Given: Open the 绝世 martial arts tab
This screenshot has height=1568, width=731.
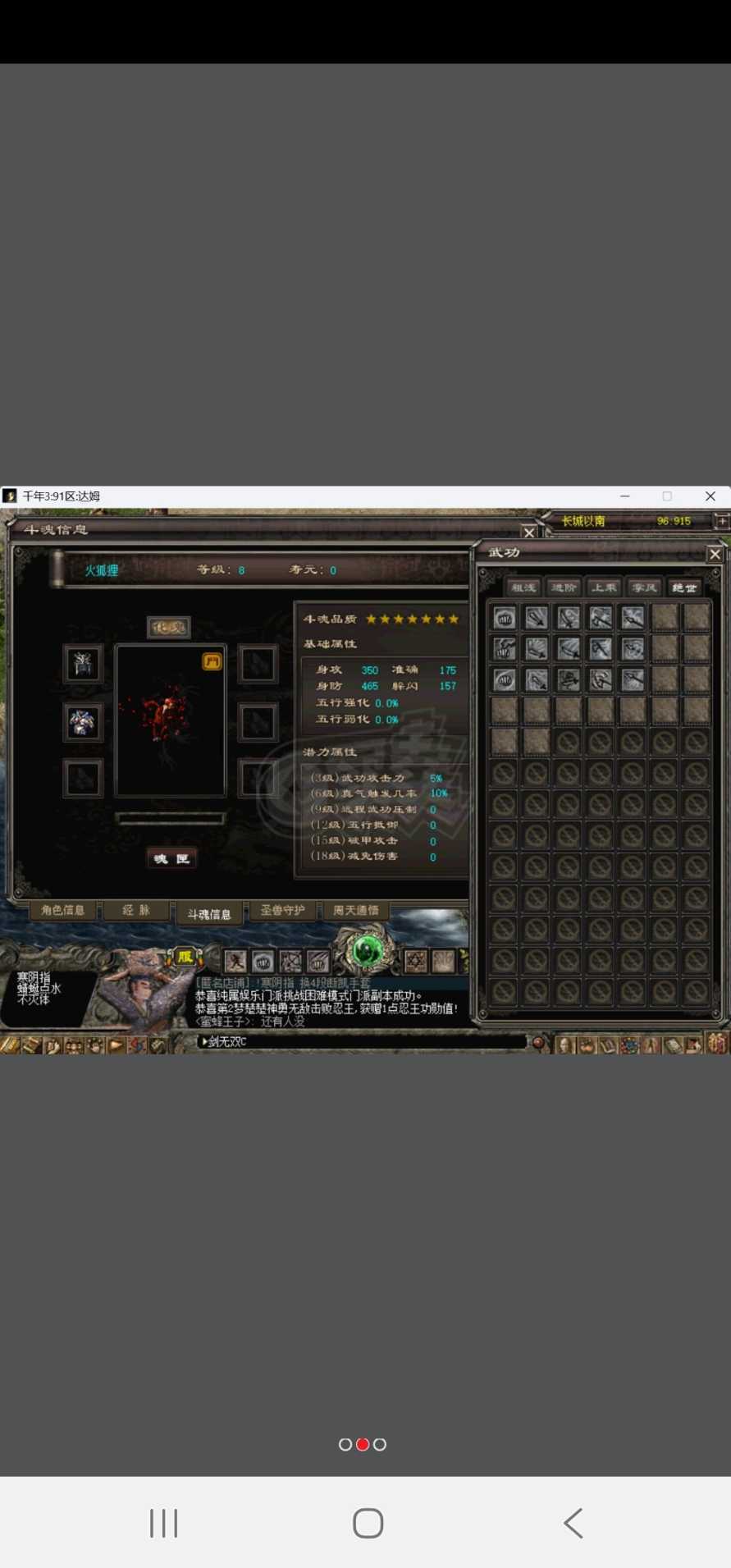Looking at the screenshot, I should [684, 587].
